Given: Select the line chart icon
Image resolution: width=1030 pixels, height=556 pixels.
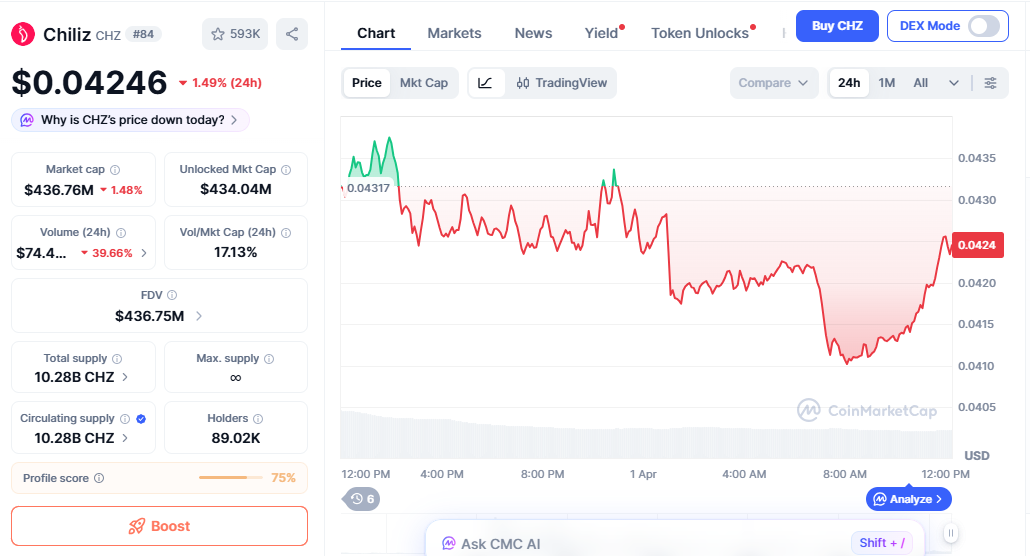Looking at the screenshot, I should (x=485, y=83).
